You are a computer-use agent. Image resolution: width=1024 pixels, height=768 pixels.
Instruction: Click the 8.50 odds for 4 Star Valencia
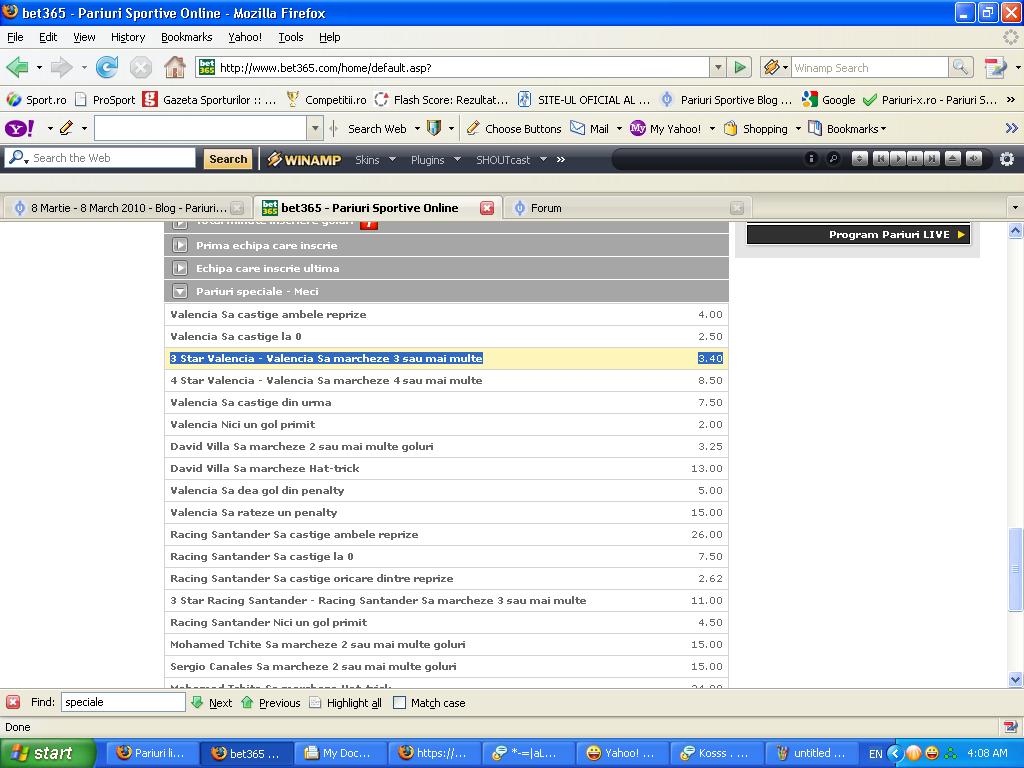point(710,380)
